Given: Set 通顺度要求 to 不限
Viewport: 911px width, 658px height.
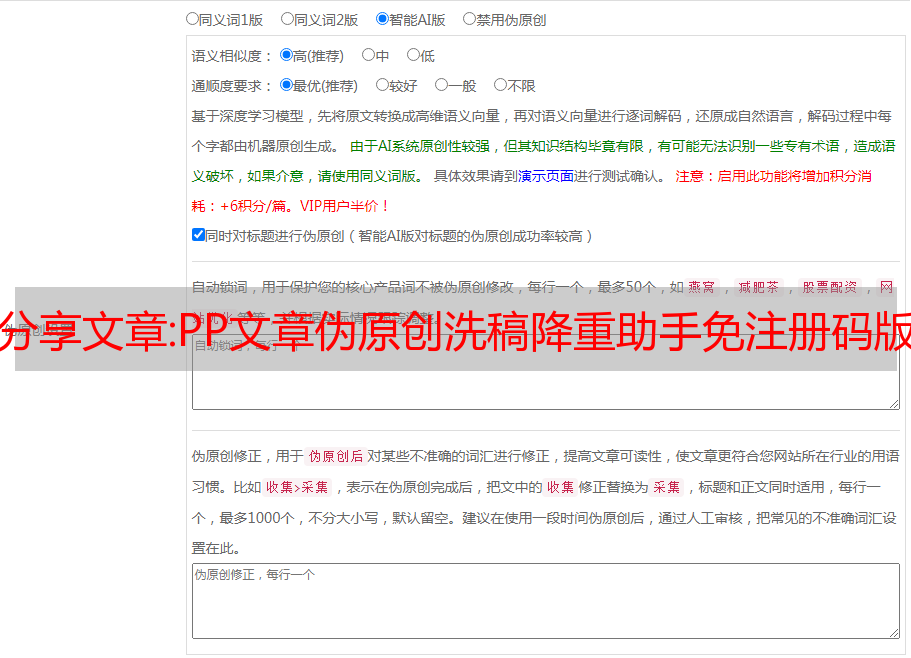Looking at the screenshot, I should (x=500, y=85).
